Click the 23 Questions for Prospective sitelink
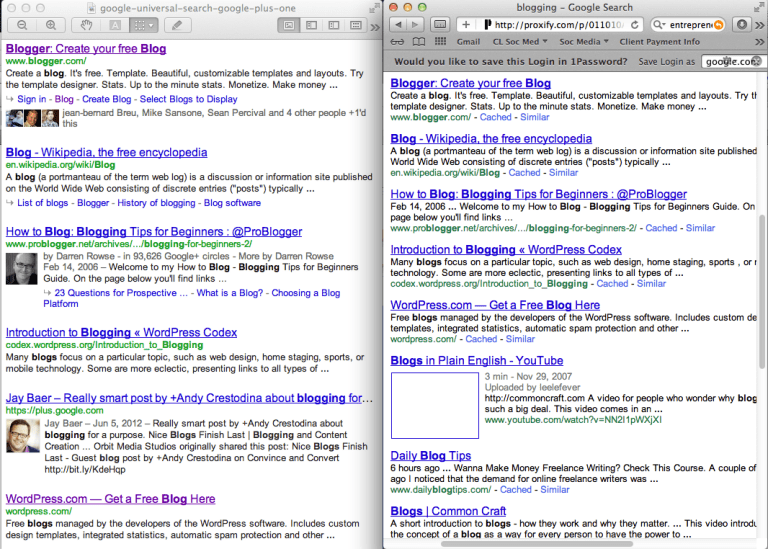 tap(121, 293)
